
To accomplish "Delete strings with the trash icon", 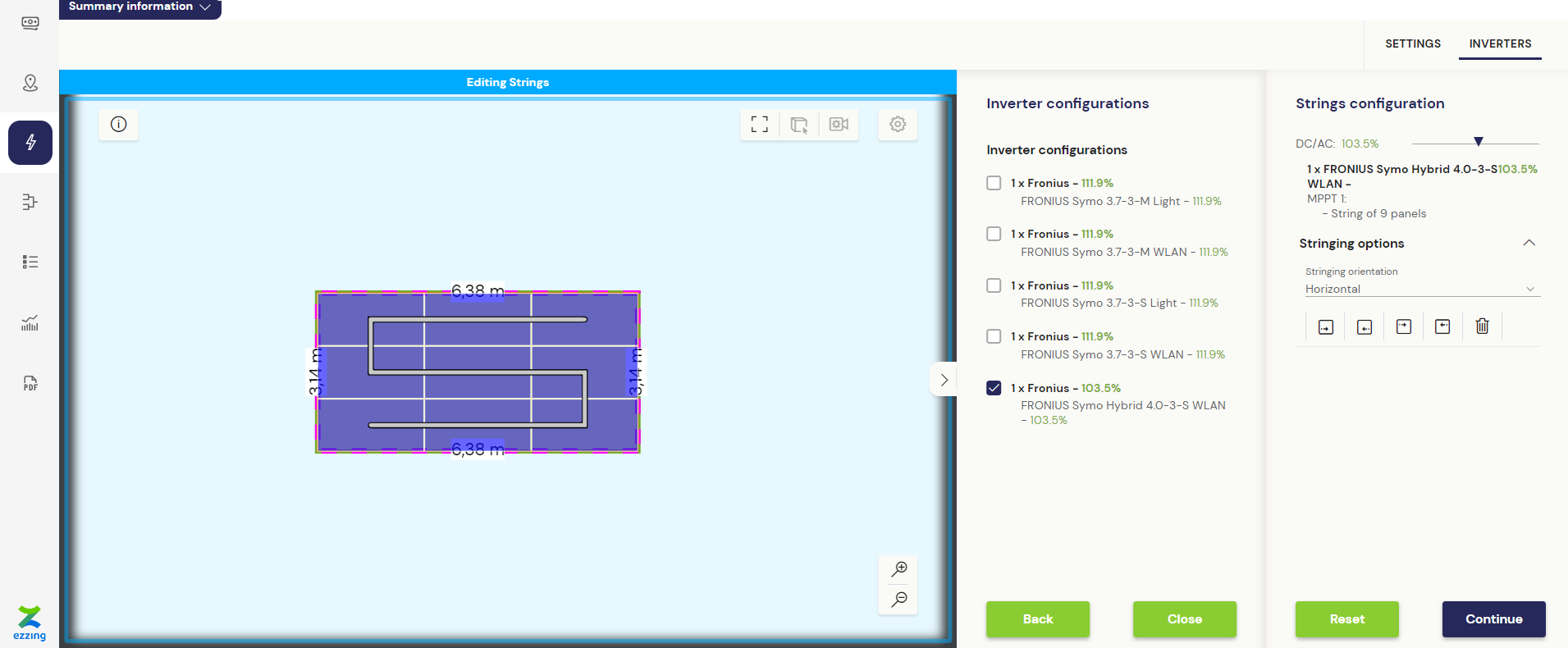I will coord(1482,326).
